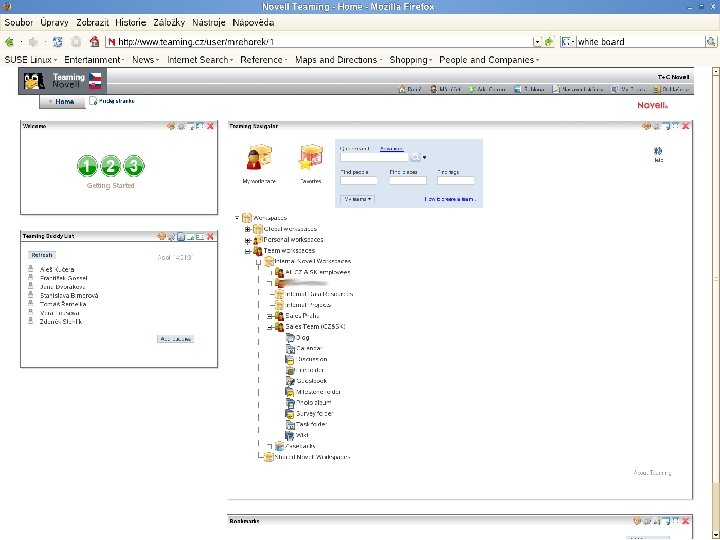Viewport: 720px width, 540px height.
Task: Click the Help icon in Teaming Navigator
Action: pyautogui.click(x=658, y=151)
